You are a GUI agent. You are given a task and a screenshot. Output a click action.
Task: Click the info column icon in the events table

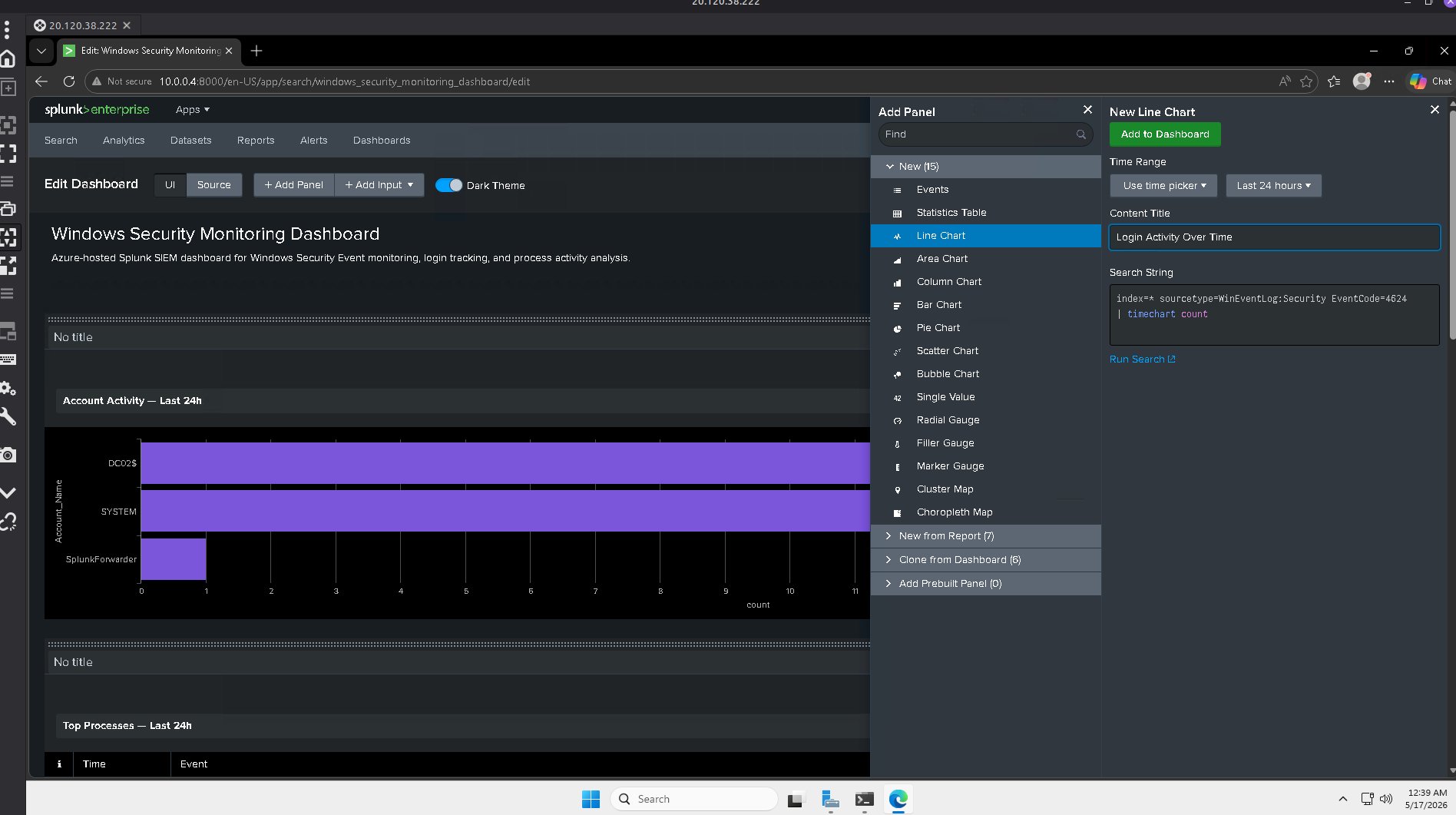(x=59, y=764)
